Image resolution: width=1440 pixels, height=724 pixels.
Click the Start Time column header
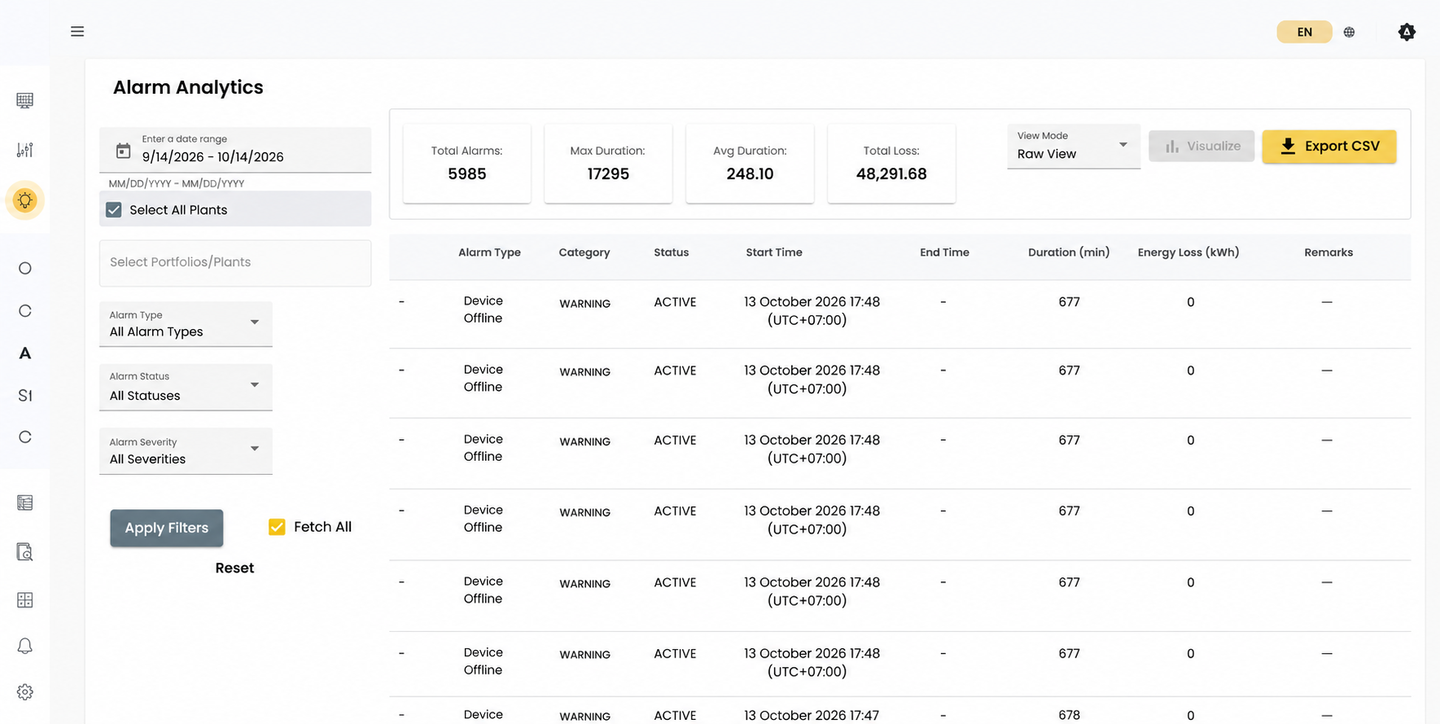tap(774, 253)
